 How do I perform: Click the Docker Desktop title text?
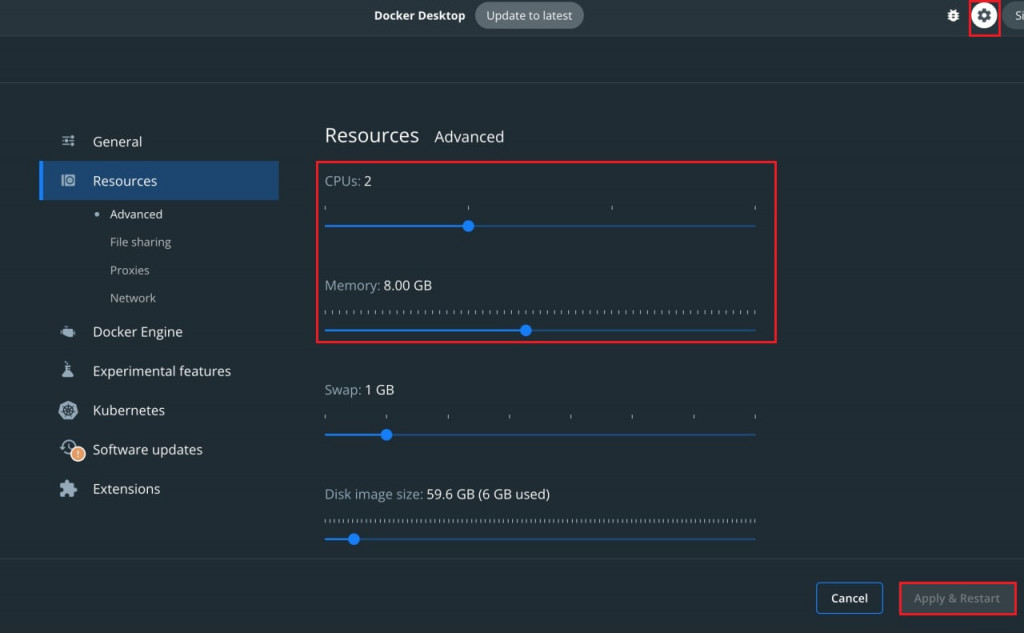tap(419, 16)
